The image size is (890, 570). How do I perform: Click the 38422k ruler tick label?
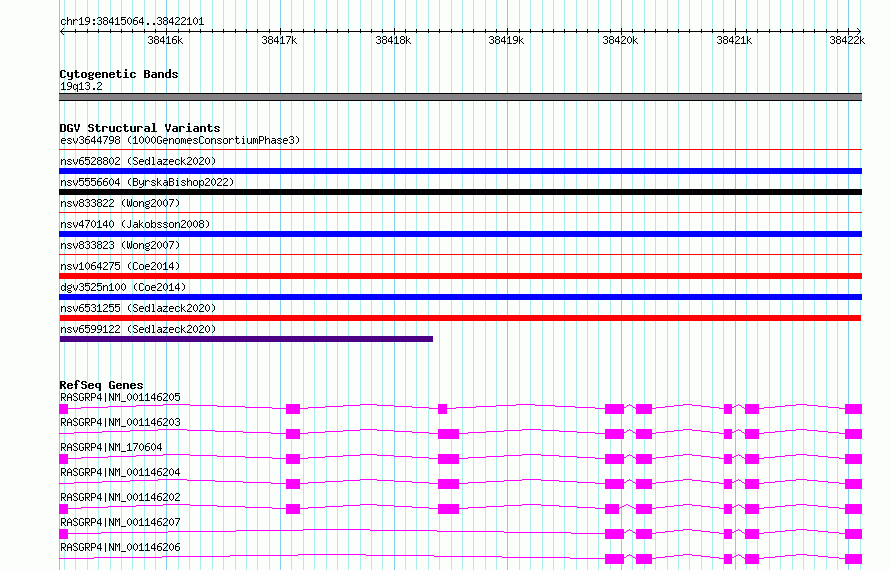tap(847, 40)
